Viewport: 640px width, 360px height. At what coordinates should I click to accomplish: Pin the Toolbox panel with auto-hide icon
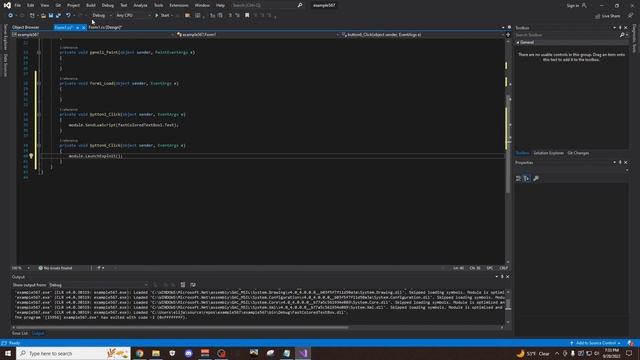click(620, 28)
